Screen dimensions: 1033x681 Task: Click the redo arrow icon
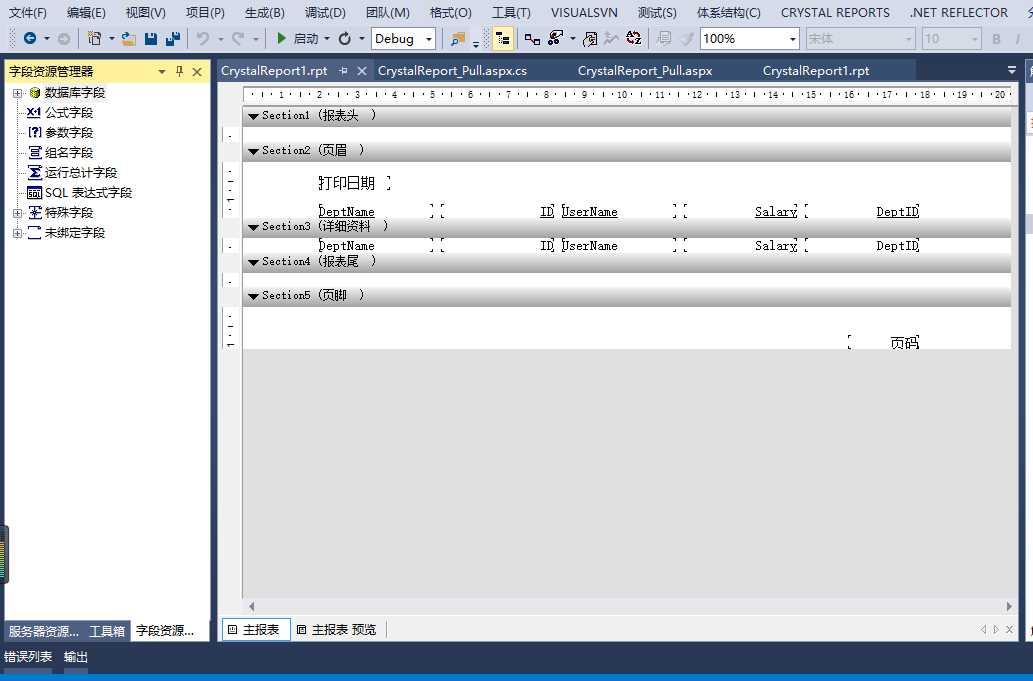pos(238,39)
